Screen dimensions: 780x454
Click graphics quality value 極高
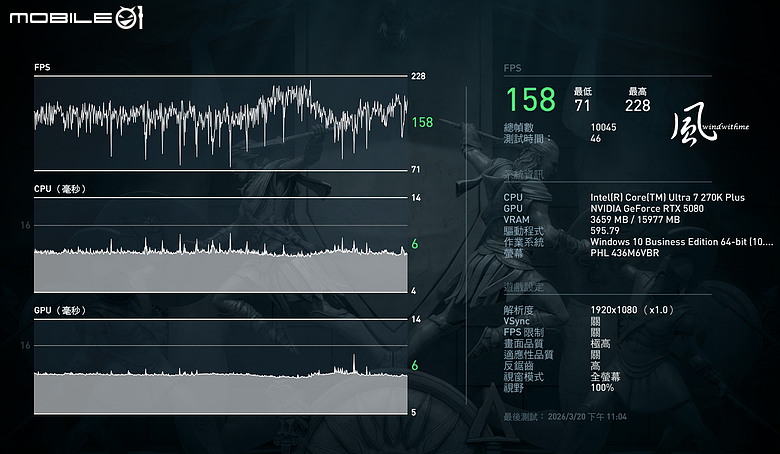[x=600, y=344]
